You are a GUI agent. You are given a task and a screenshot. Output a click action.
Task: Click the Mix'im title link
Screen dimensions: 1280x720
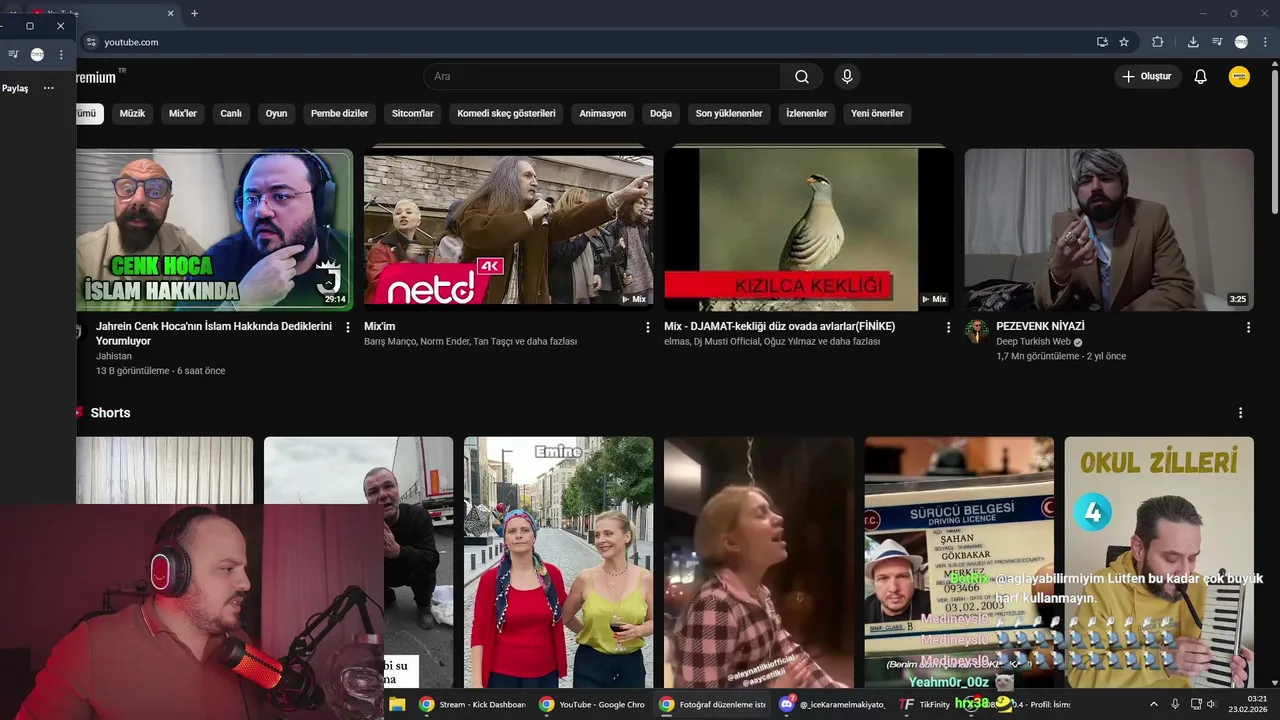click(380, 326)
